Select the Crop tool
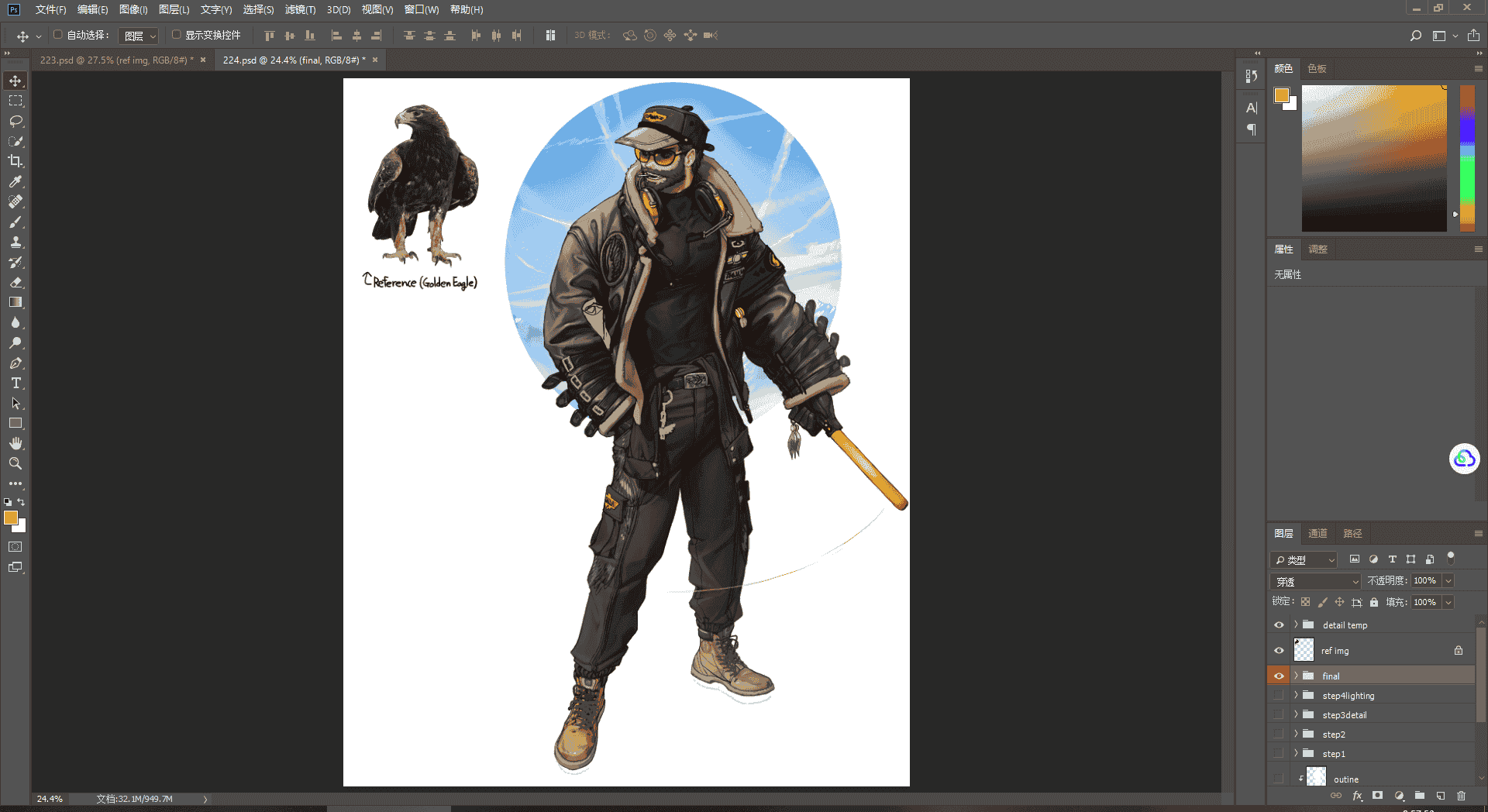 point(15,161)
